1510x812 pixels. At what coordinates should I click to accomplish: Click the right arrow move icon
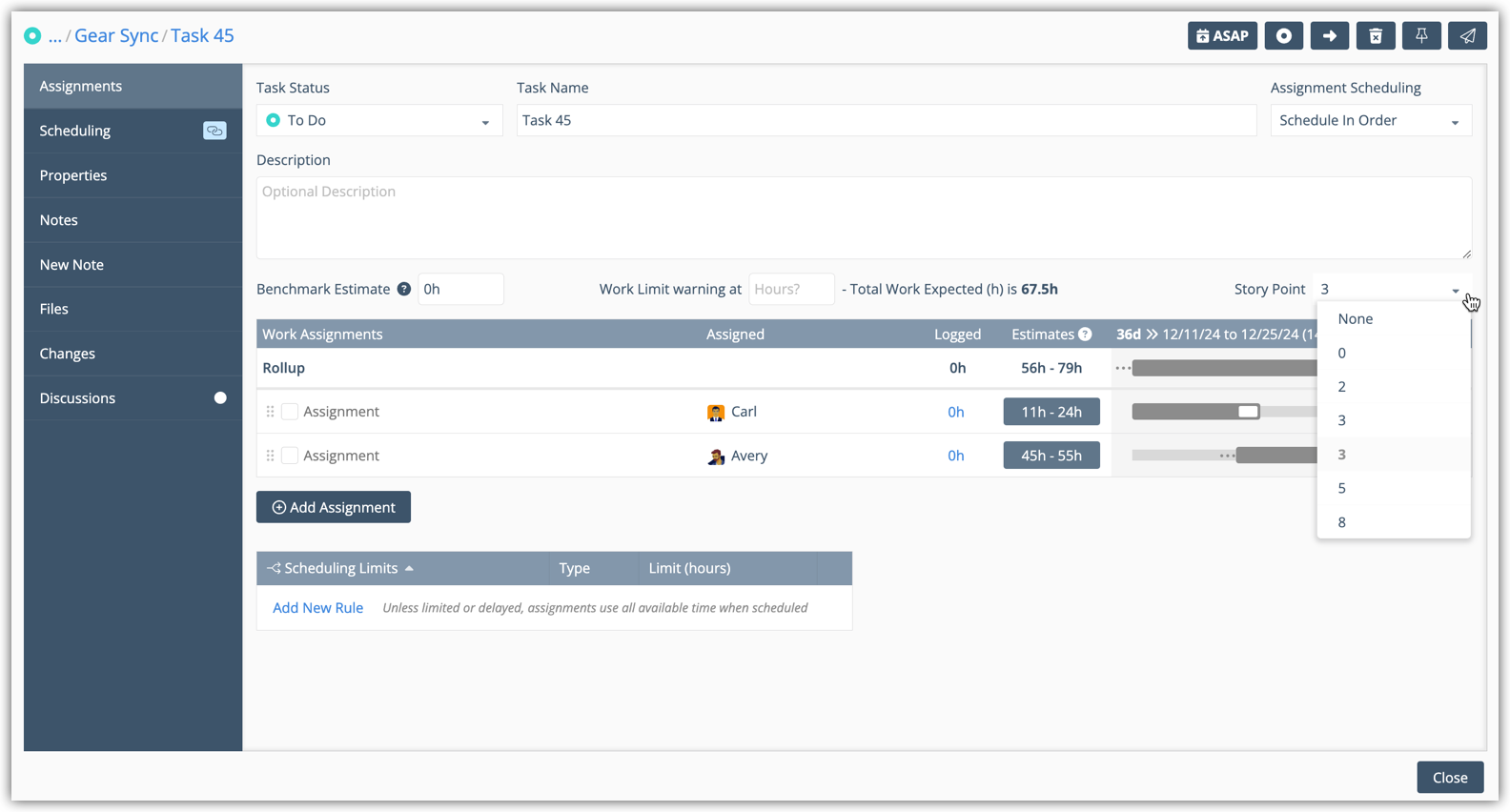[x=1329, y=36]
